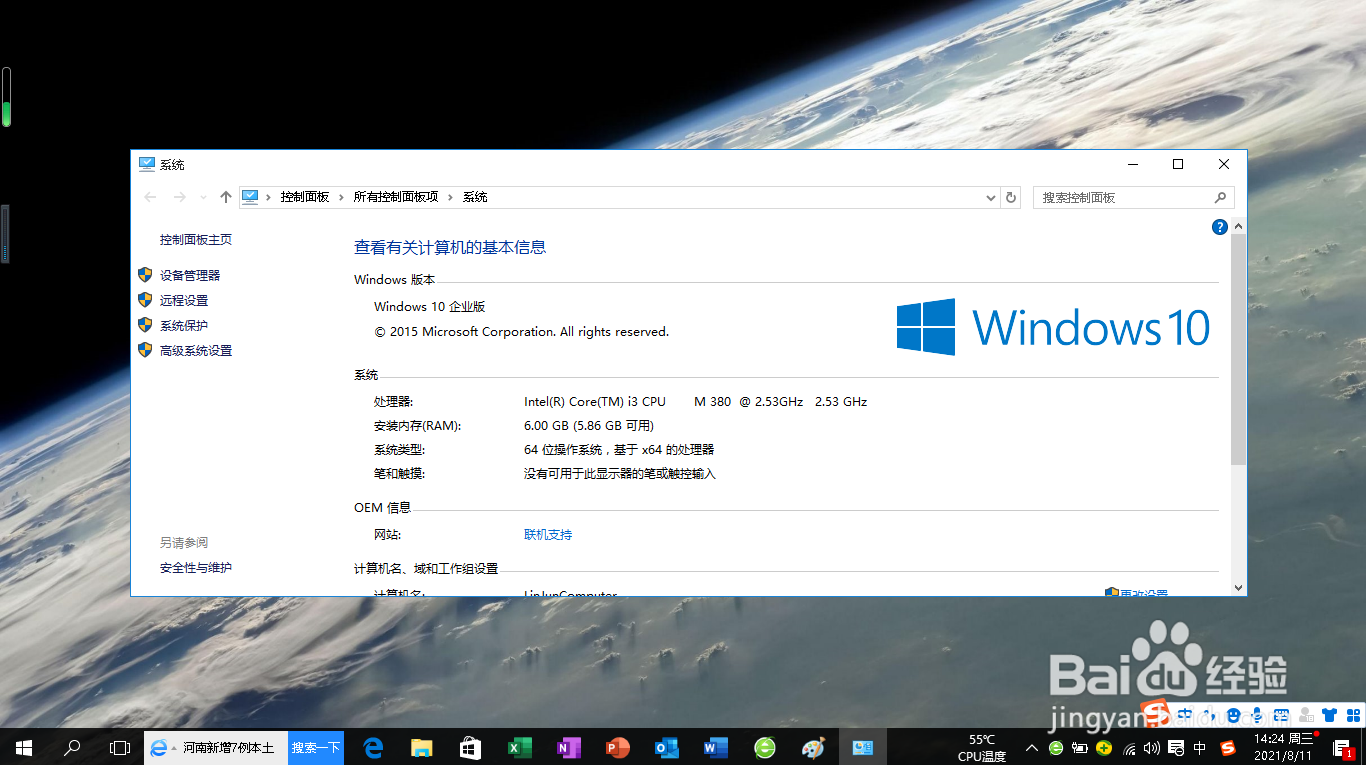The height and width of the screenshot is (765, 1366).
Task: Click the scrollbar down arrow
Action: [1238, 588]
